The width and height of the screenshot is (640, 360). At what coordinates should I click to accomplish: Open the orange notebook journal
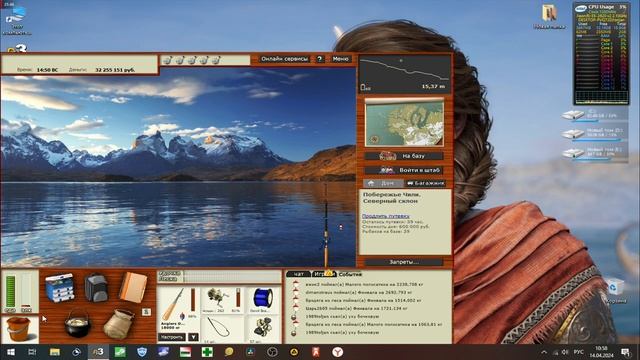pyautogui.click(x=133, y=287)
